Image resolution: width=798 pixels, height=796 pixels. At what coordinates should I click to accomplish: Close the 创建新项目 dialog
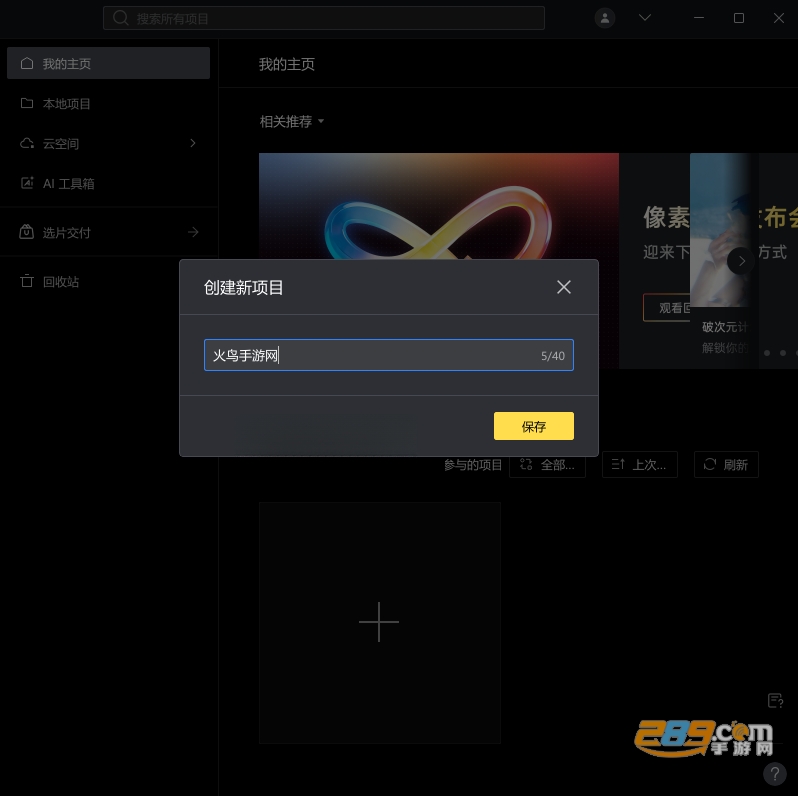click(x=563, y=287)
